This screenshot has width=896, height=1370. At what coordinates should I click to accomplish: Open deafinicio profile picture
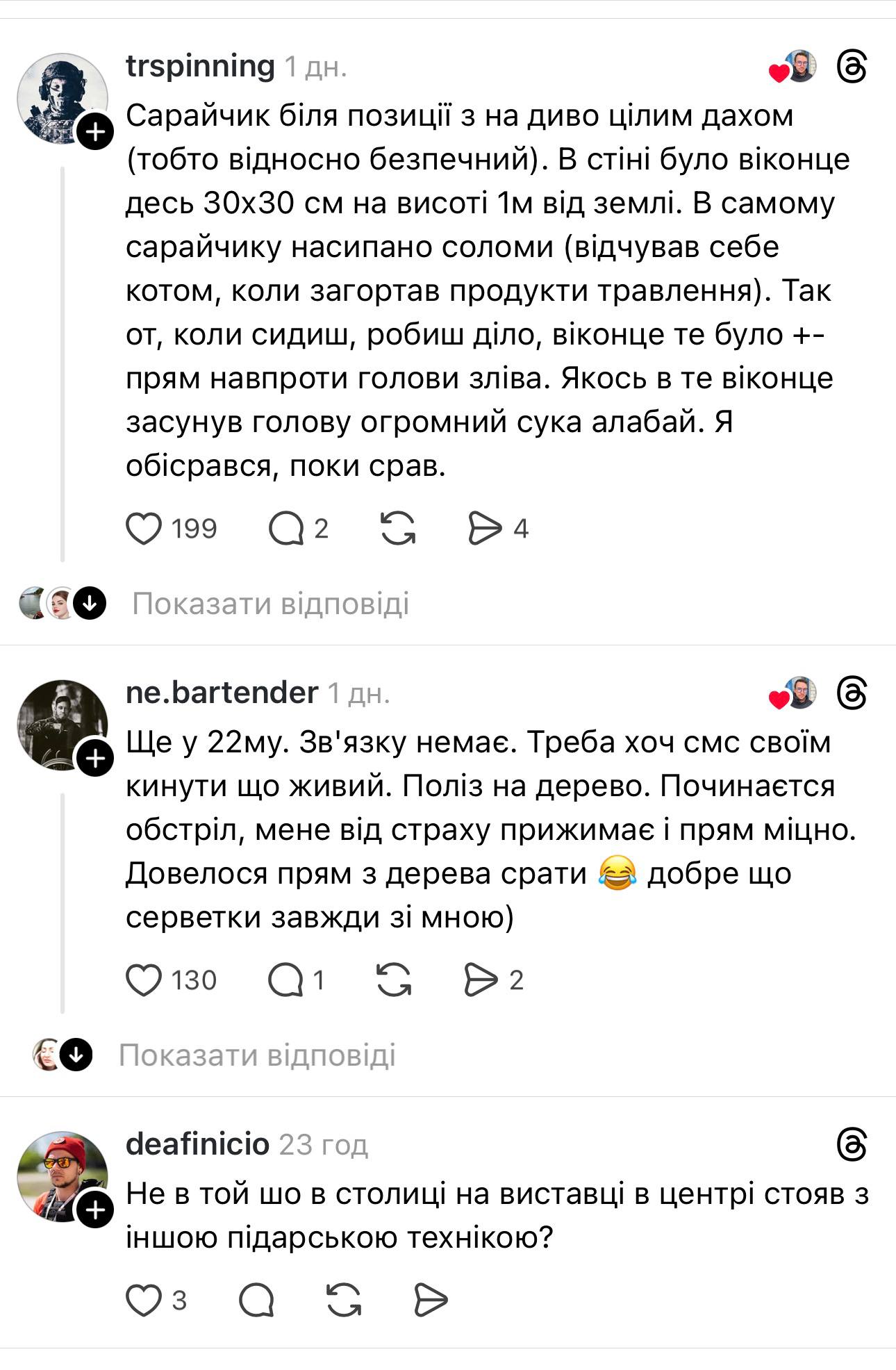coord(62,1176)
